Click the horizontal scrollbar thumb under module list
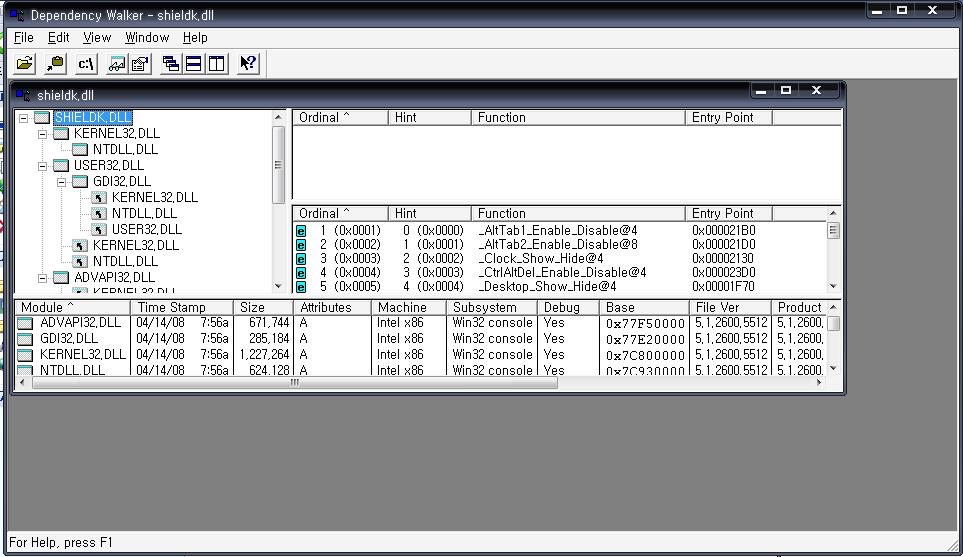 295,382
